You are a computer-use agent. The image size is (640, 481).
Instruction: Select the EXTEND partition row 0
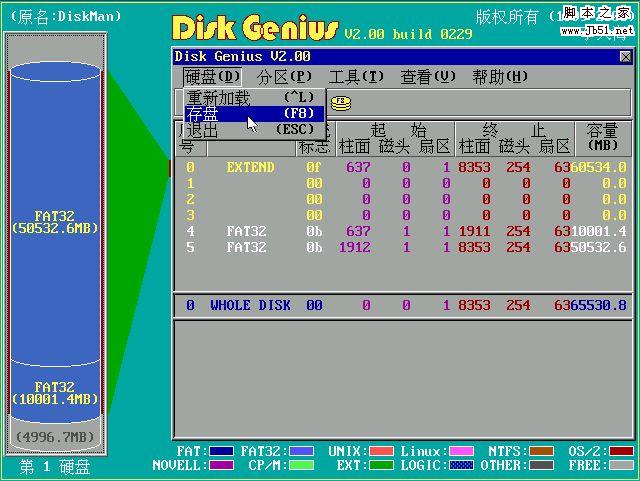tap(400, 167)
